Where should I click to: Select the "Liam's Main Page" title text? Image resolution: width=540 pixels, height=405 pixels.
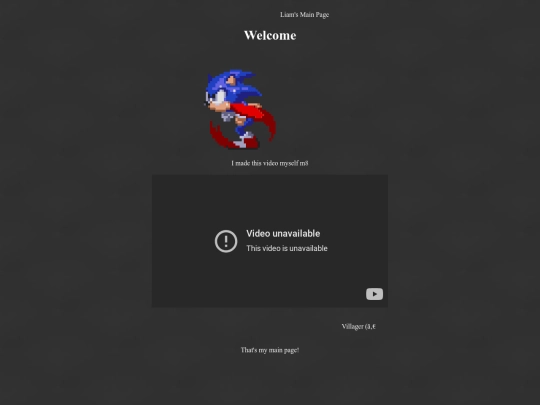(x=304, y=14)
